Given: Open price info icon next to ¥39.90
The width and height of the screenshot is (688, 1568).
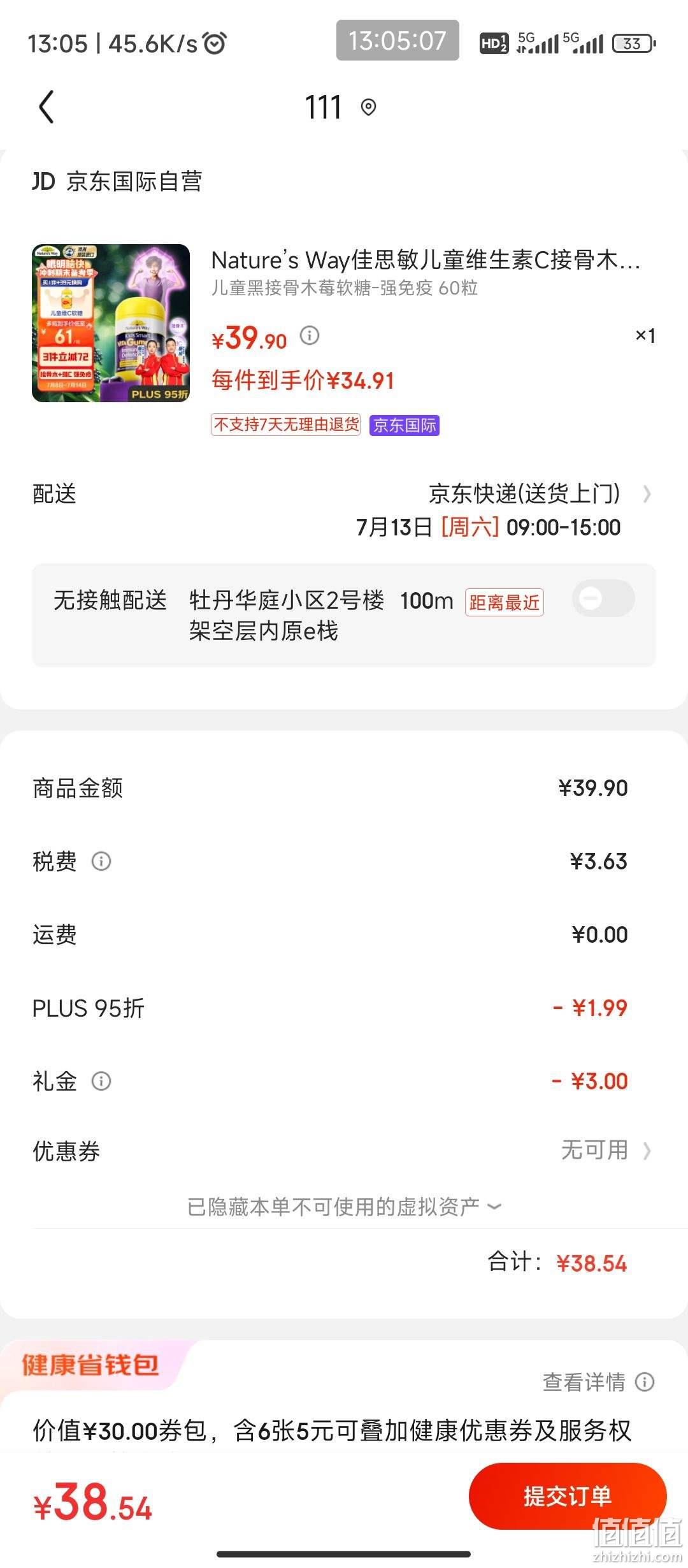Looking at the screenshot, I should pos(310,335).
